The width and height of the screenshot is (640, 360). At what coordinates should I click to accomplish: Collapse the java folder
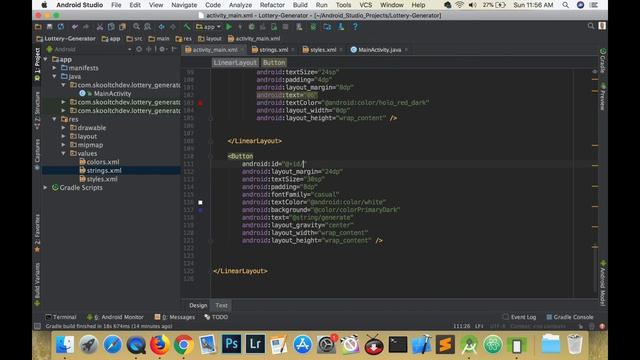coord(54,76)
